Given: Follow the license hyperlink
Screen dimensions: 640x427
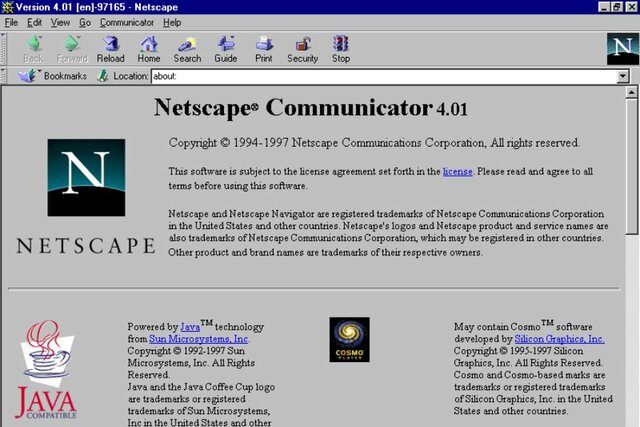Looking at the screenshot, I should click(x=458, y=171).
